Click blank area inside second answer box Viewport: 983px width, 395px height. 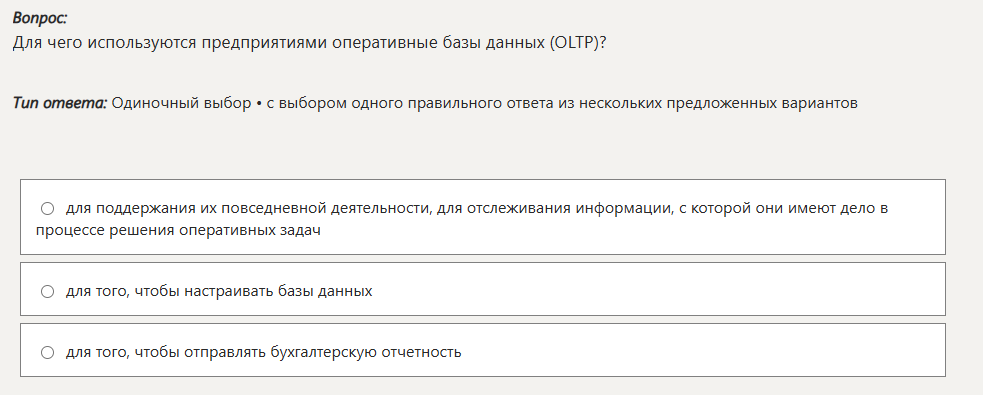pos(658,289)
